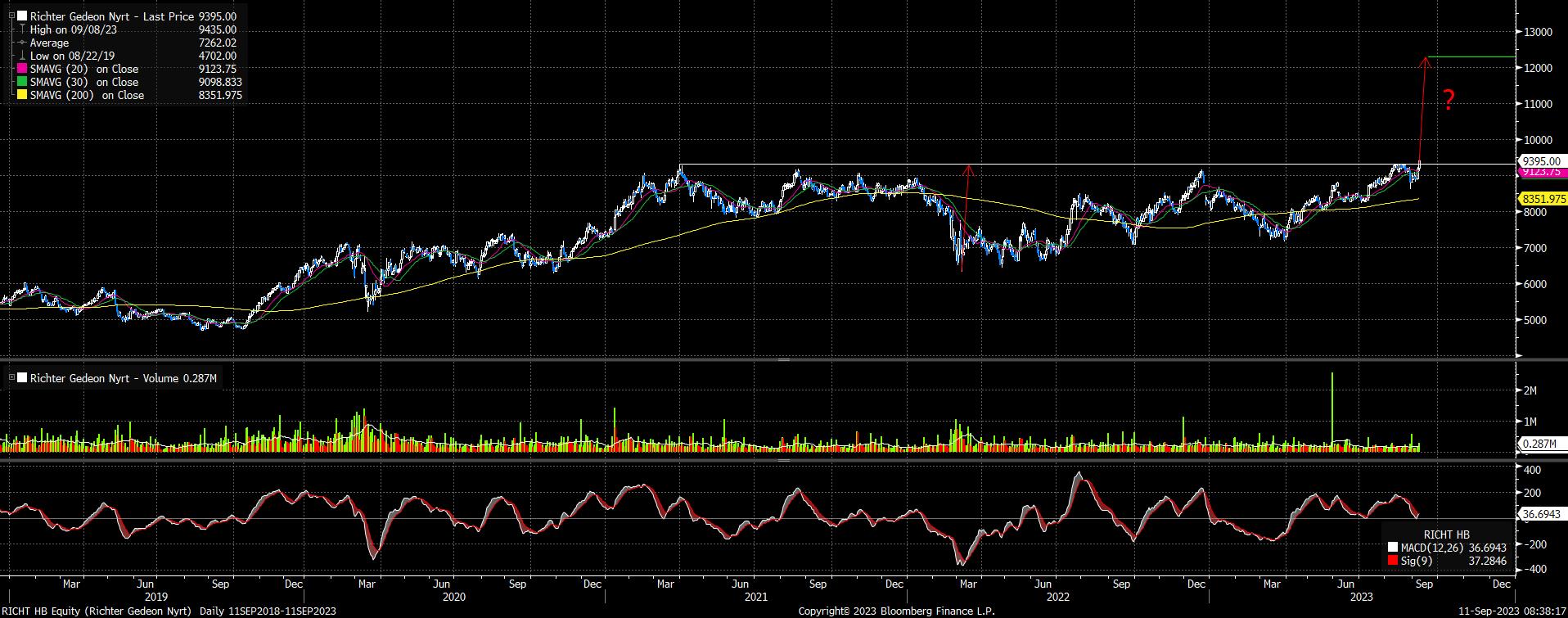Click divider handle between price and volume panes
This screenshot has height=618, width=1568.
(x=783, y=359)
